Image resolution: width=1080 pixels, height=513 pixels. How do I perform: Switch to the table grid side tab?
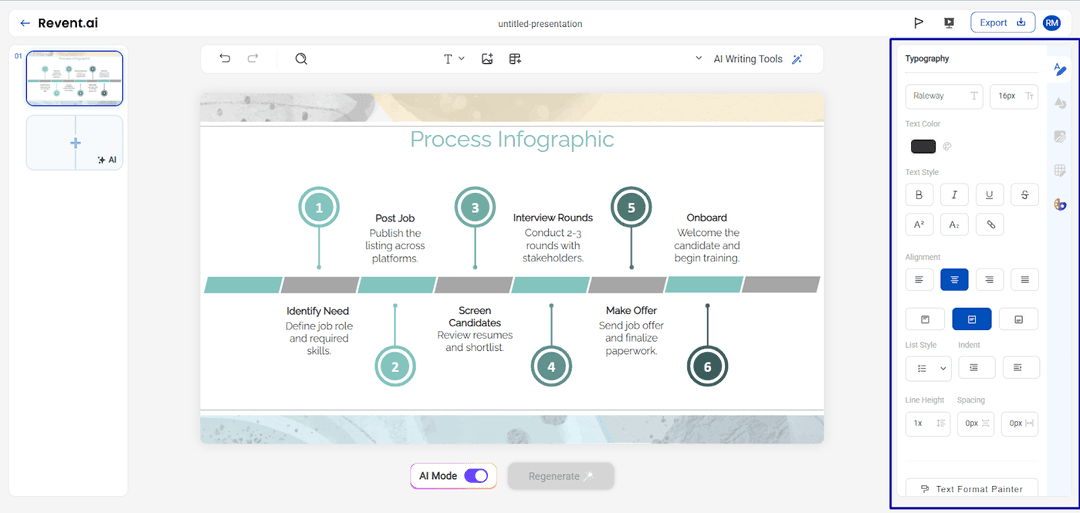click(1060, 171)
